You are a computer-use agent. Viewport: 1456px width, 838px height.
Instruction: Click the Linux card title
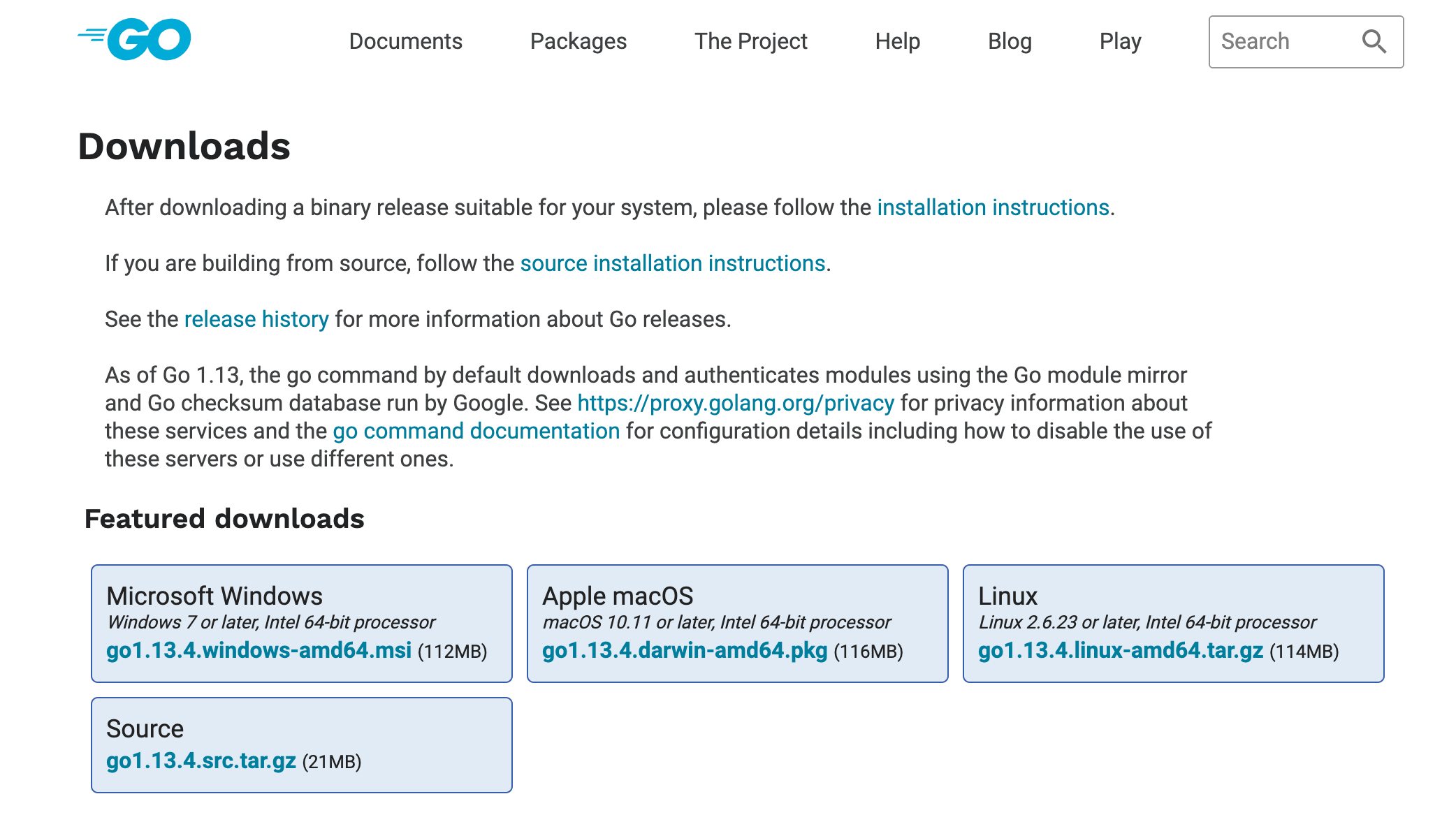(1007, 596)
